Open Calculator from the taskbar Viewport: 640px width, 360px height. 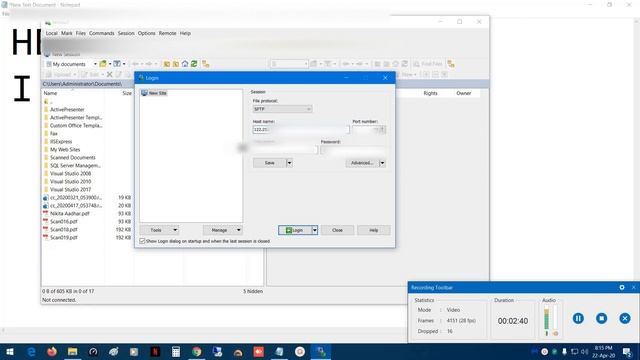[x=176, y=351]
